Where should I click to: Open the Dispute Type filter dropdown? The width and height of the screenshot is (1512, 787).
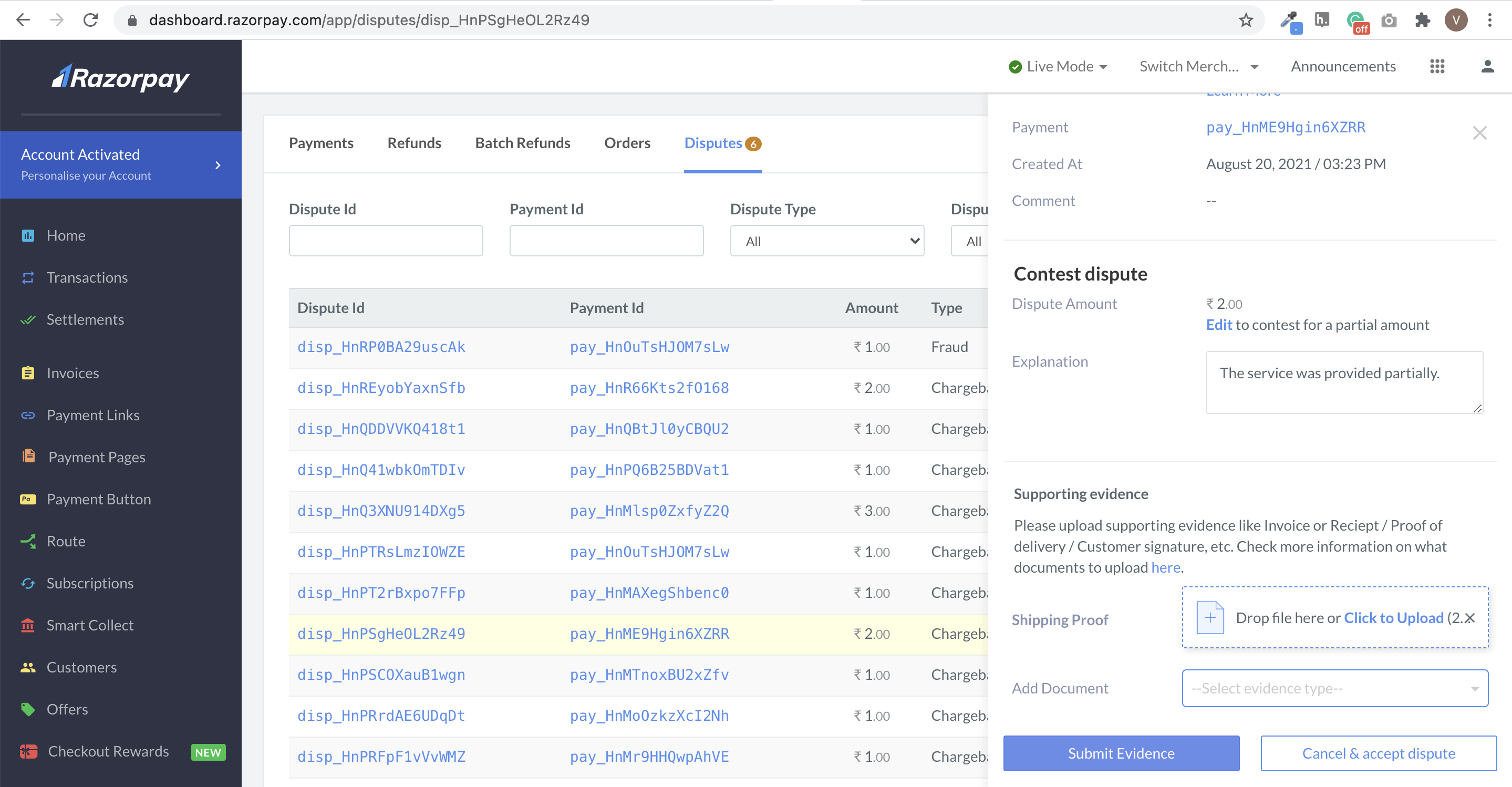(x=827, y=241)
